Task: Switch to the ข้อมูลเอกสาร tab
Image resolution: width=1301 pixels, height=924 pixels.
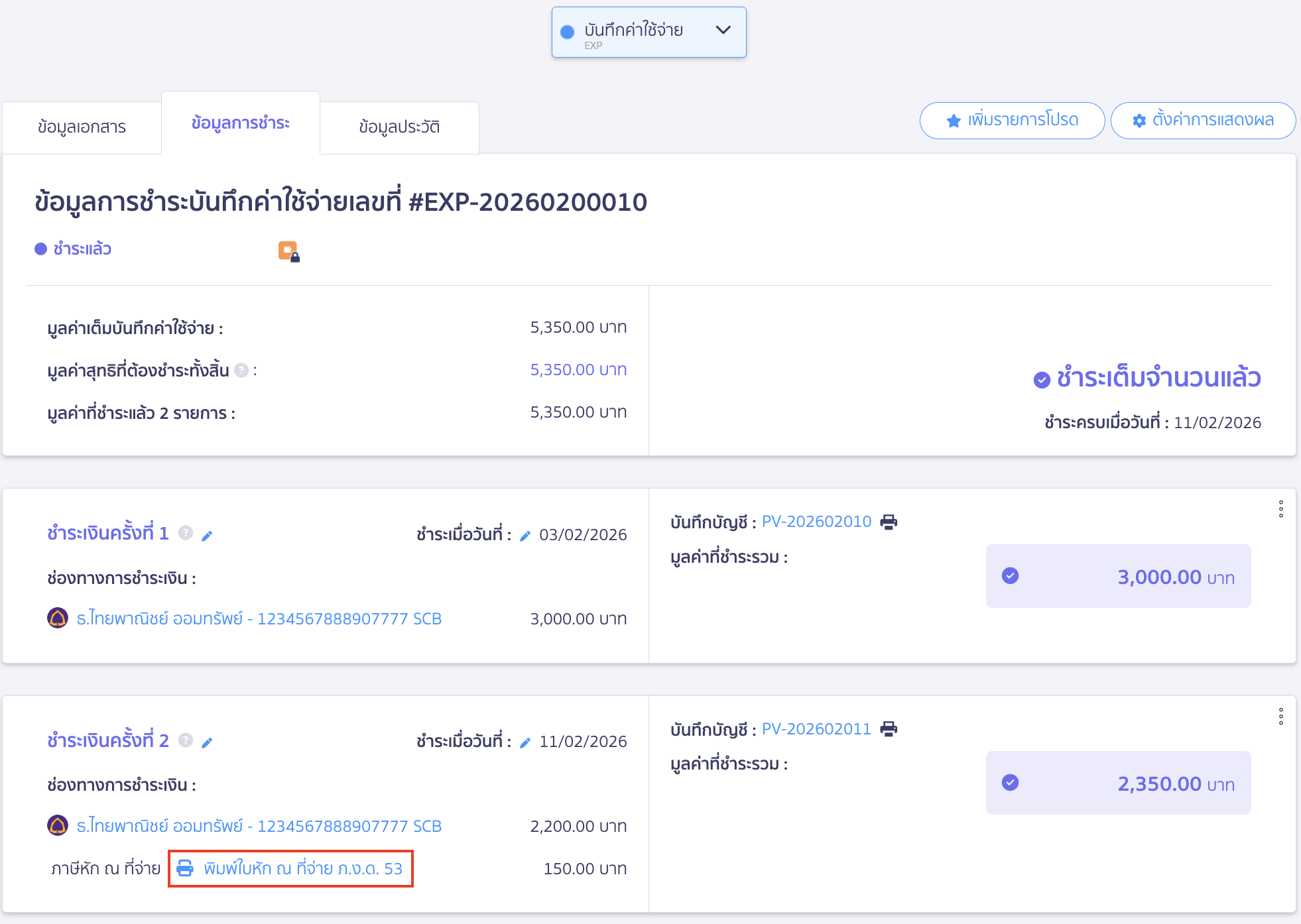Action: point(82,126)
